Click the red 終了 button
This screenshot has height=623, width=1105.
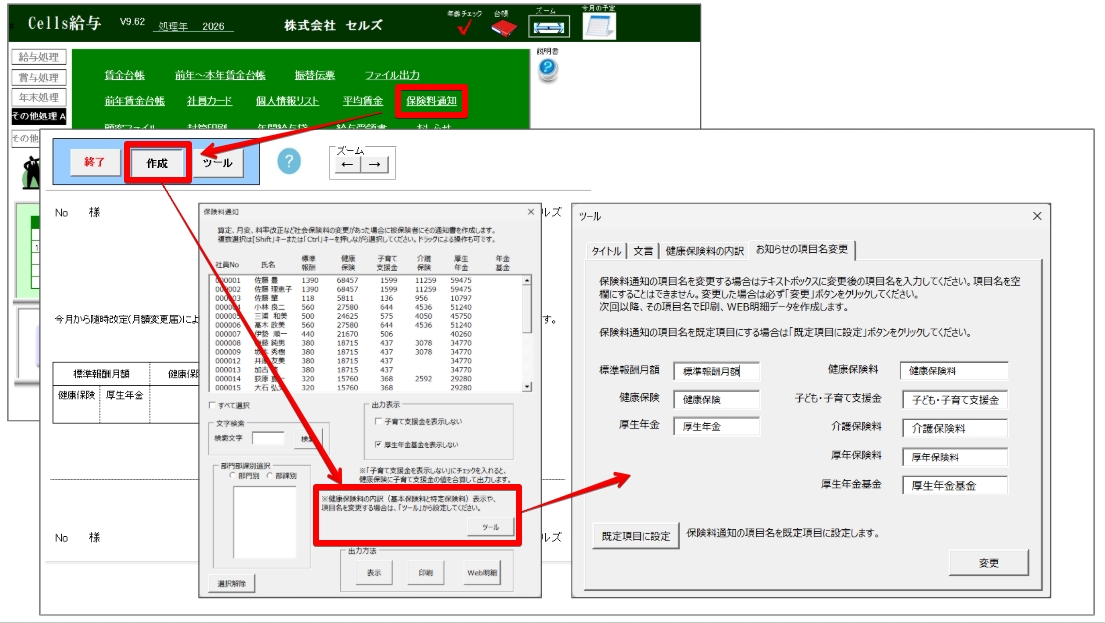94,162
